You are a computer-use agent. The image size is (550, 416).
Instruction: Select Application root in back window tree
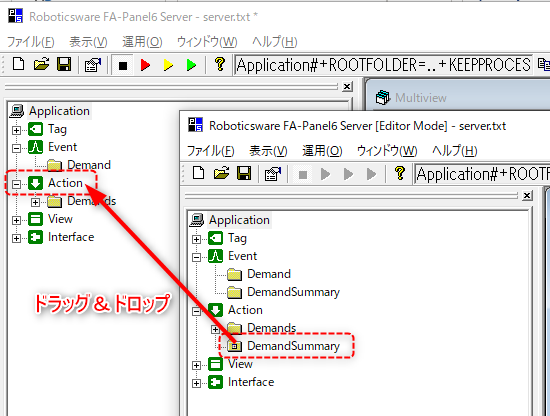tap(59, 111)
